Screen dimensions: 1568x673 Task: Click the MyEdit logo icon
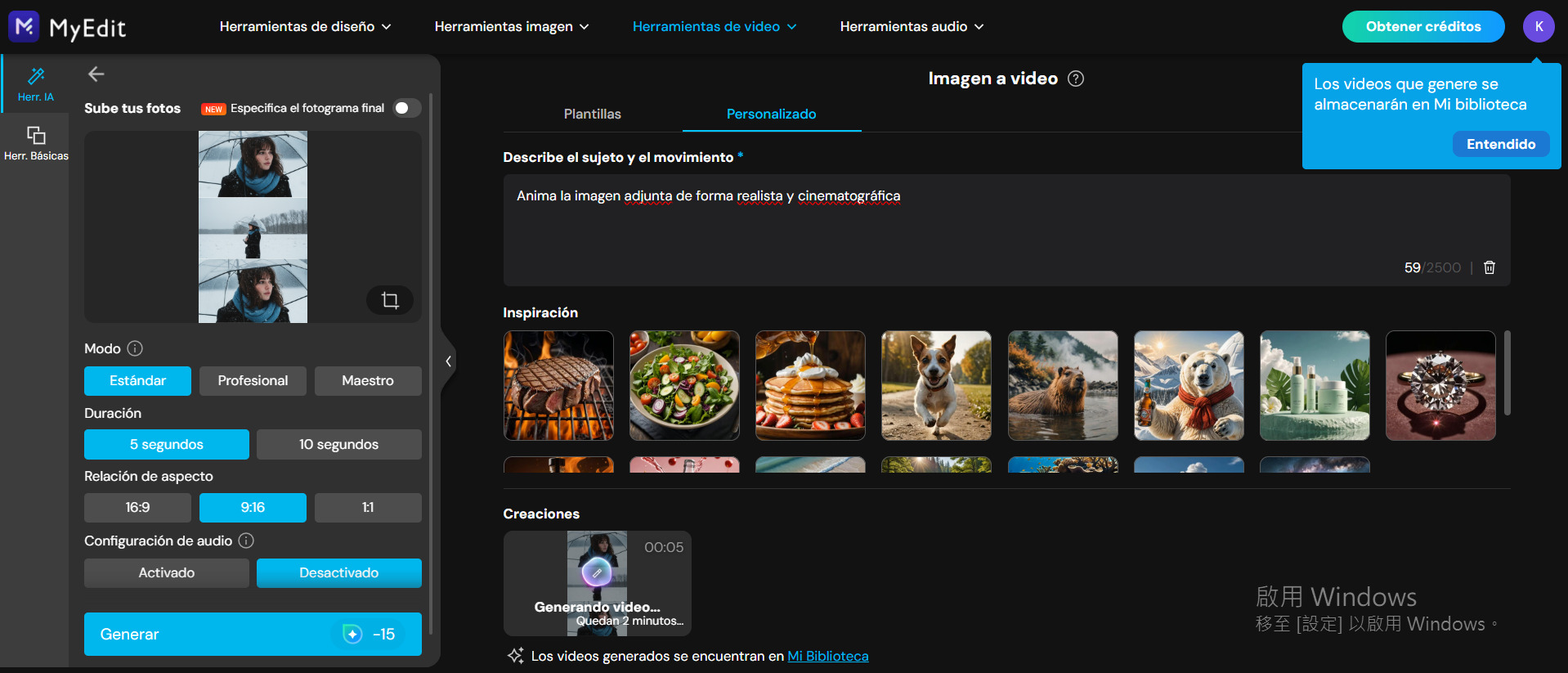[x=24, y=27]
